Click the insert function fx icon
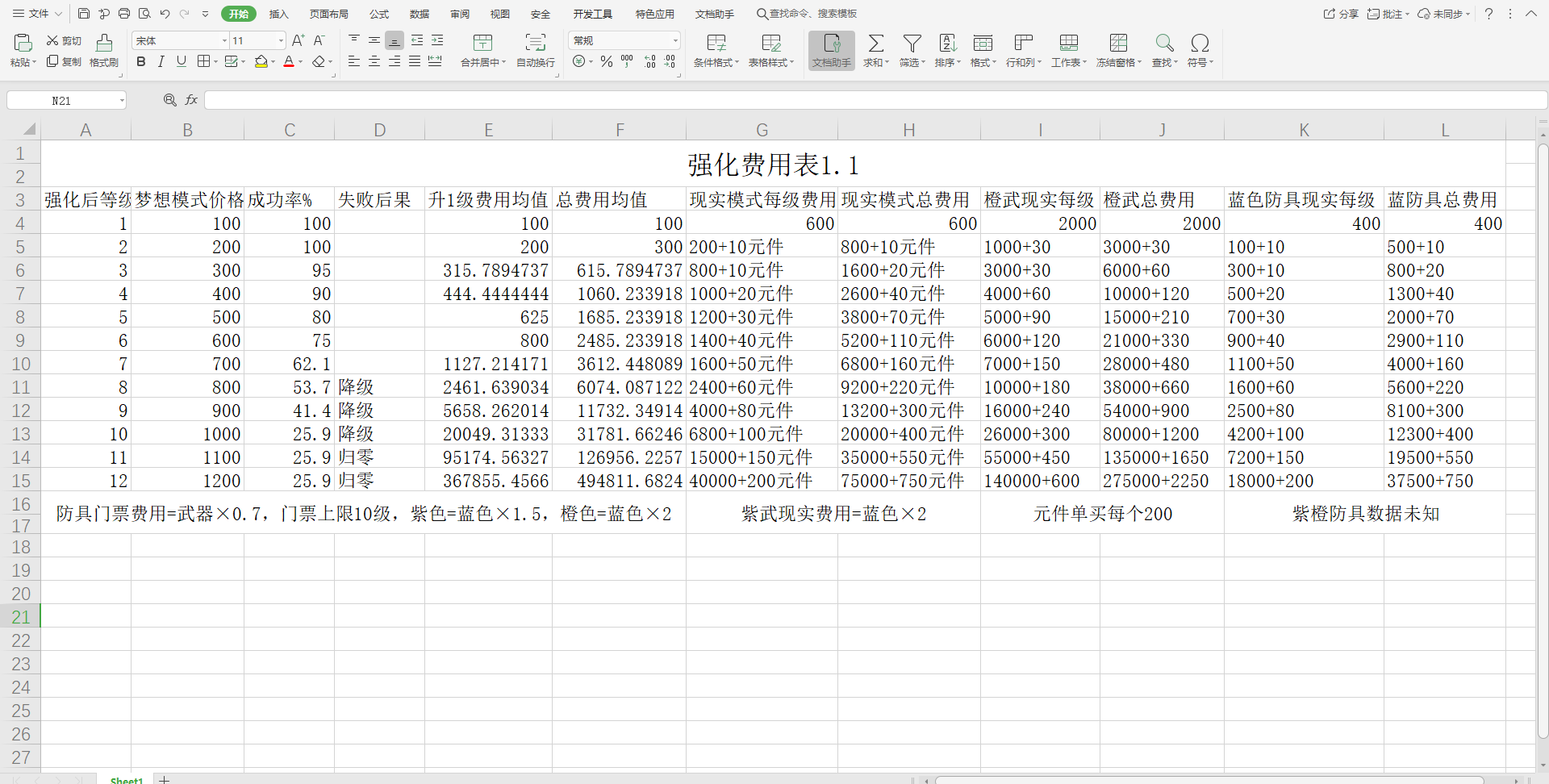 pos(191,100)
